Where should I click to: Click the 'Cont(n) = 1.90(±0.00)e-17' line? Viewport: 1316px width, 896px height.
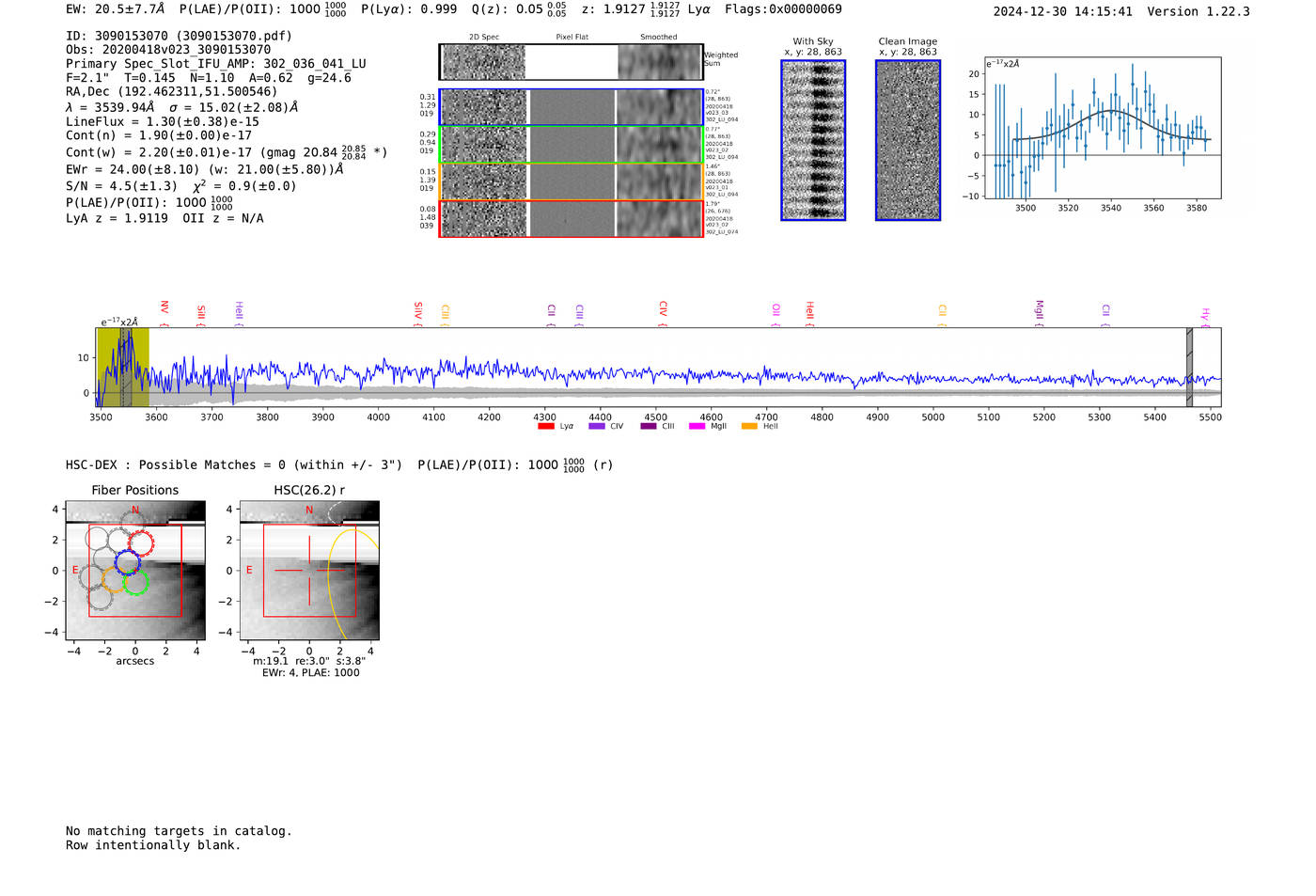click(159, 136)
